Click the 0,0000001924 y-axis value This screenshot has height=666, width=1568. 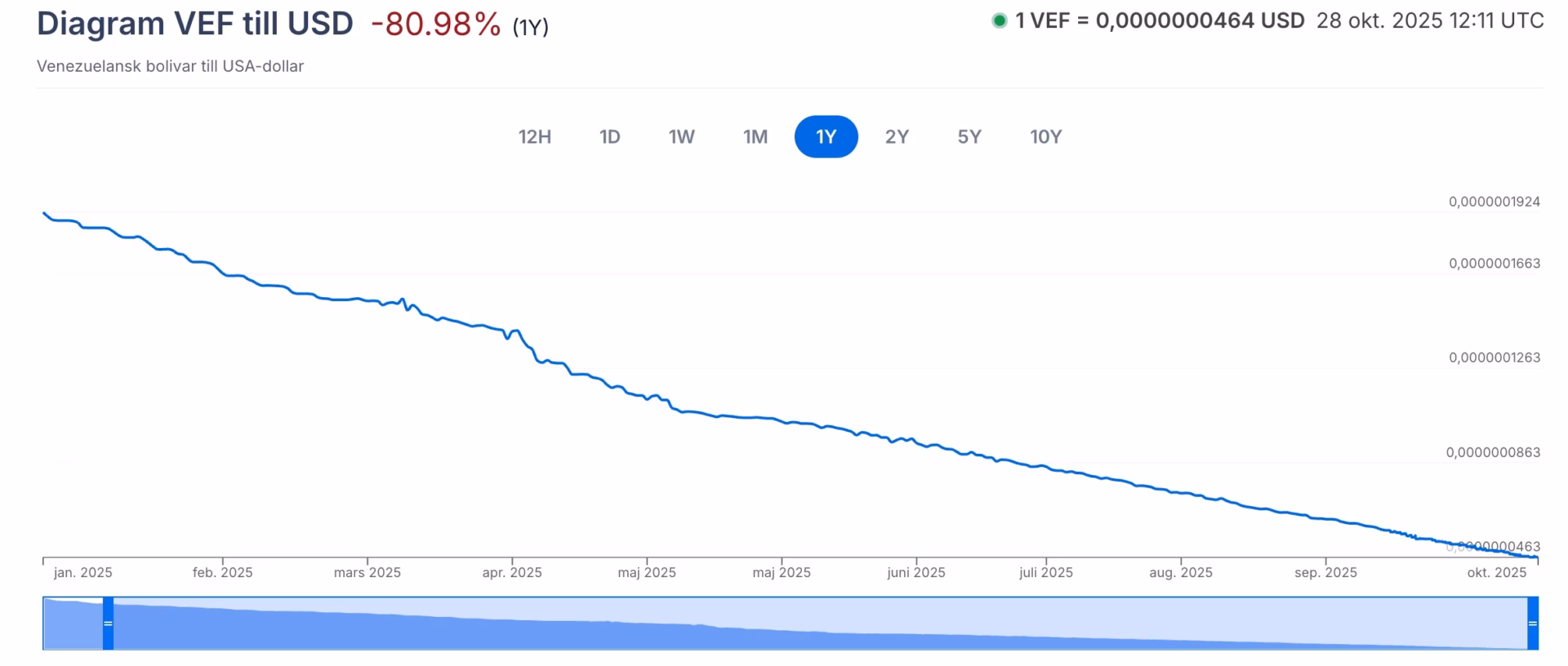(x=1494, y=202)
